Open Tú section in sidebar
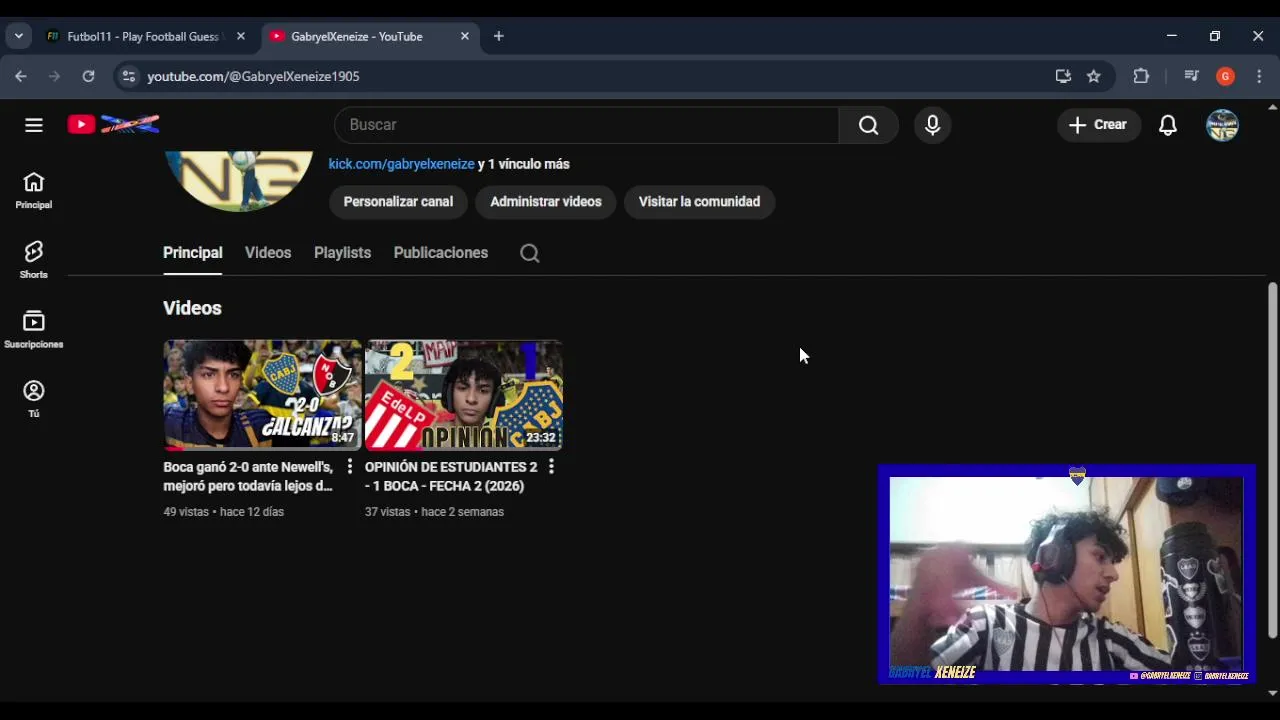The width and height of the screenshot is (1280, 720). (x=34, y=399)
